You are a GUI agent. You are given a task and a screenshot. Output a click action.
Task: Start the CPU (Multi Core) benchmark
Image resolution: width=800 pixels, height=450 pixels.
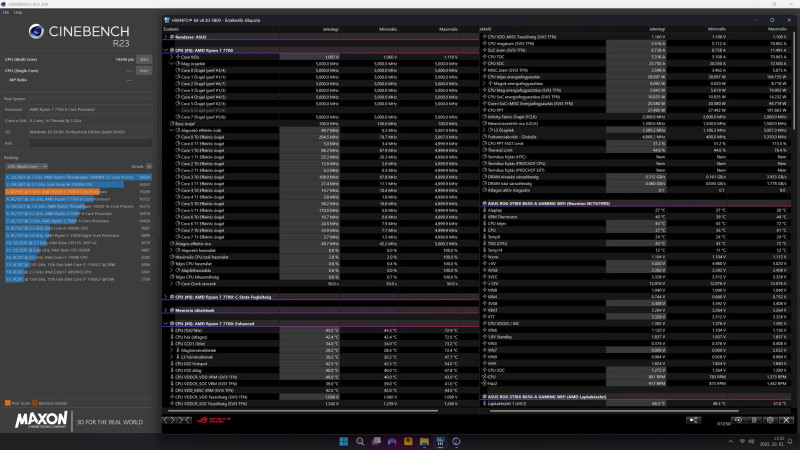pyautogui.click(x=144, y=59)
